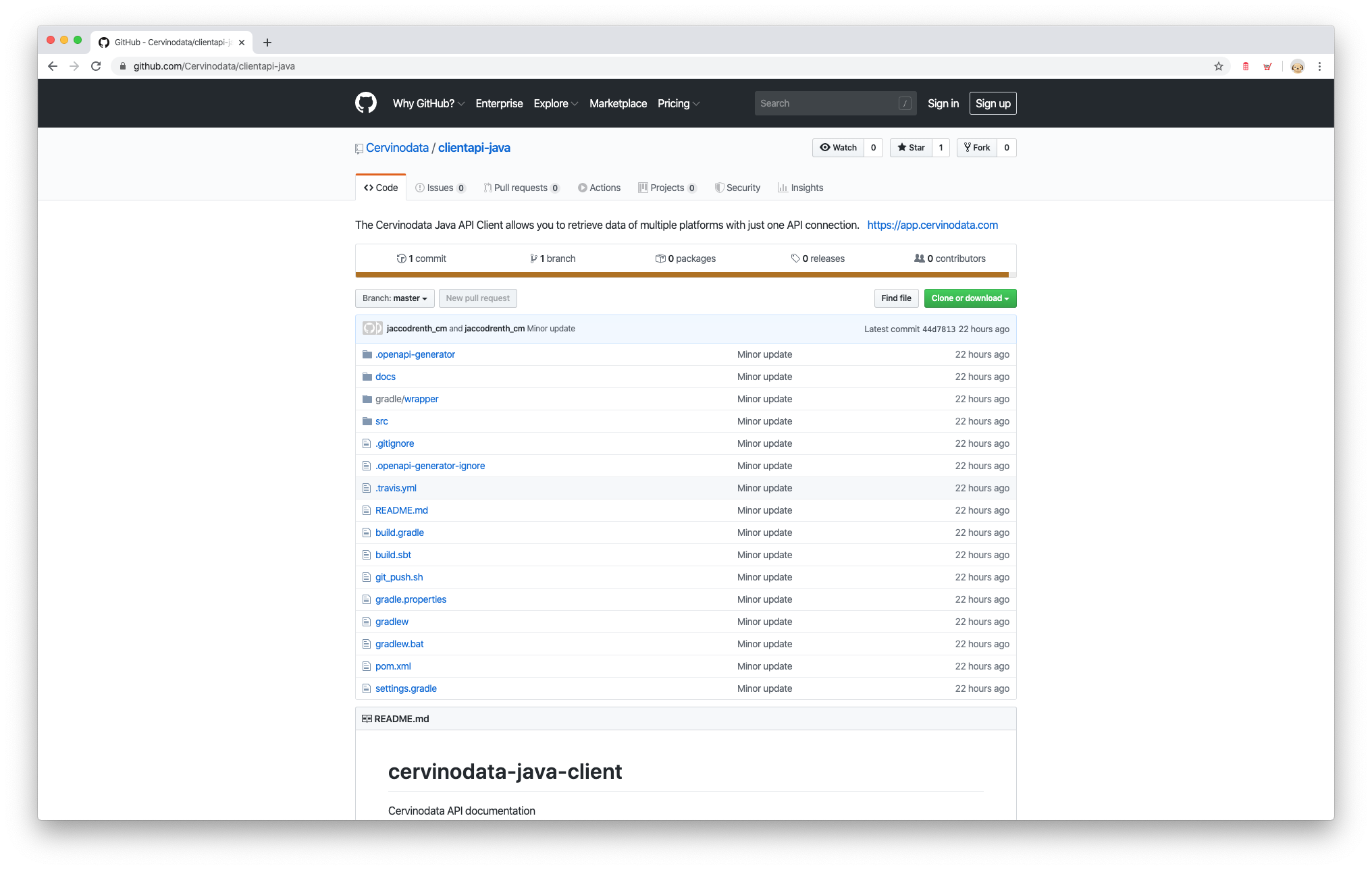Switch to the Security tab

coord(737,188)
